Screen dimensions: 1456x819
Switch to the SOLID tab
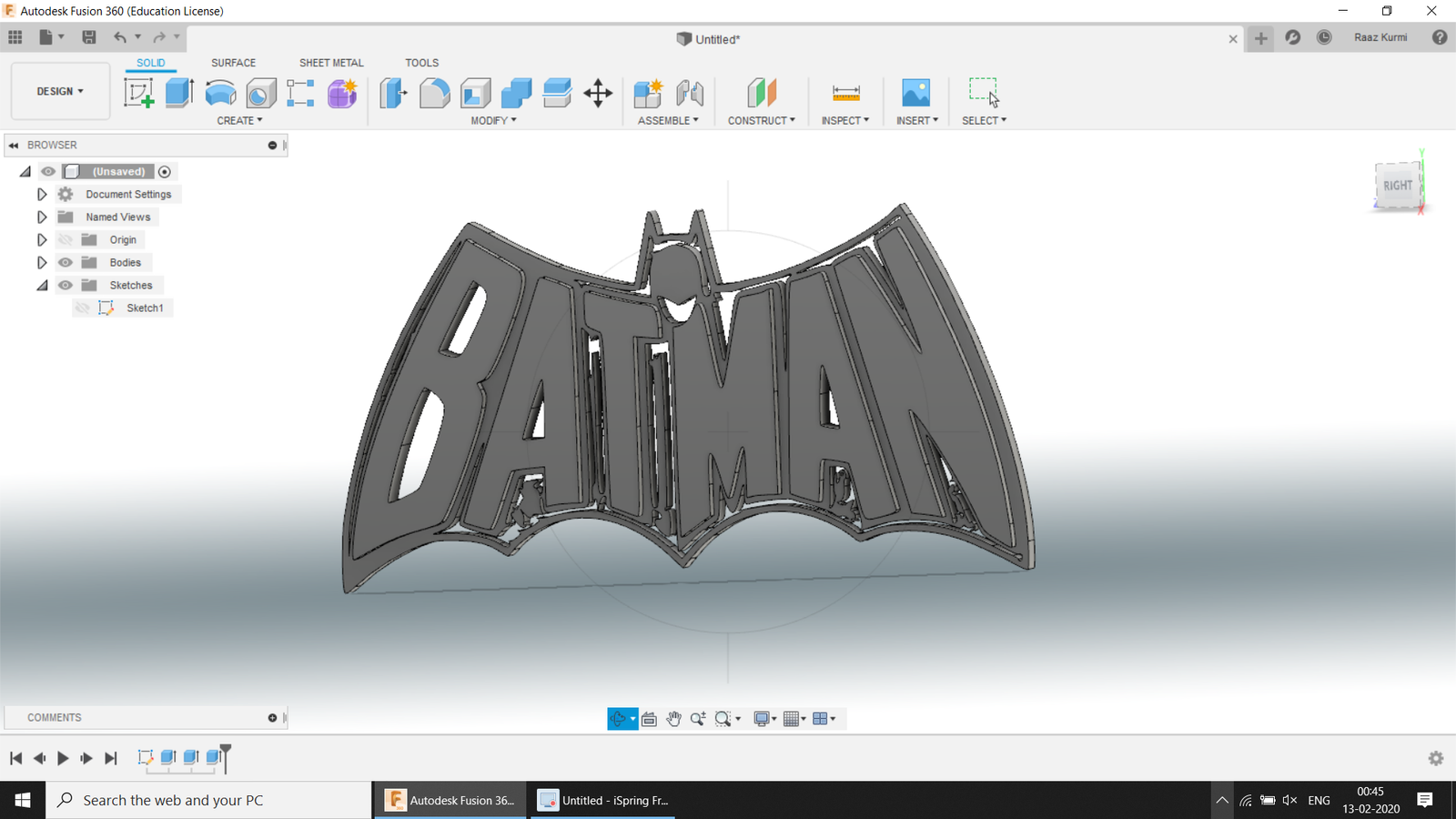click(151, 63)
